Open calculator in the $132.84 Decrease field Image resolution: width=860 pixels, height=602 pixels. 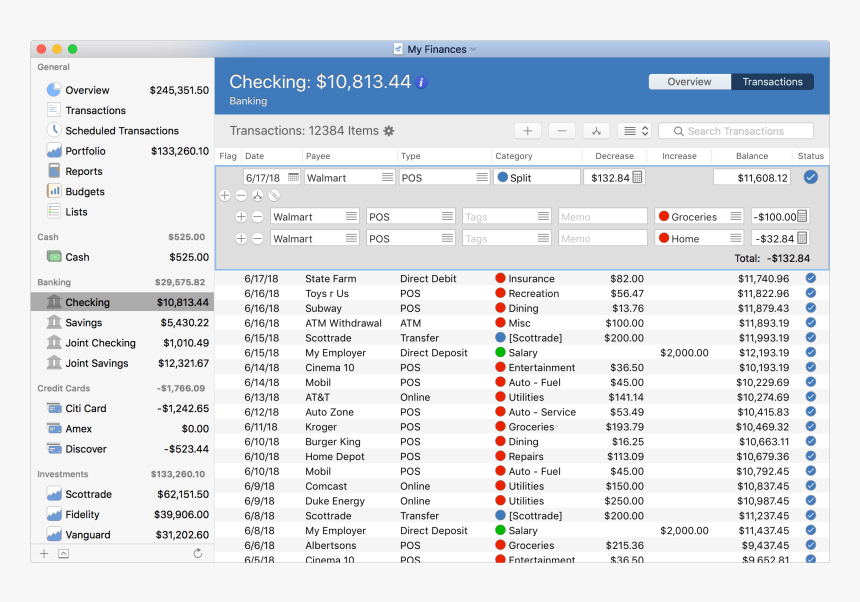(638, 177)
